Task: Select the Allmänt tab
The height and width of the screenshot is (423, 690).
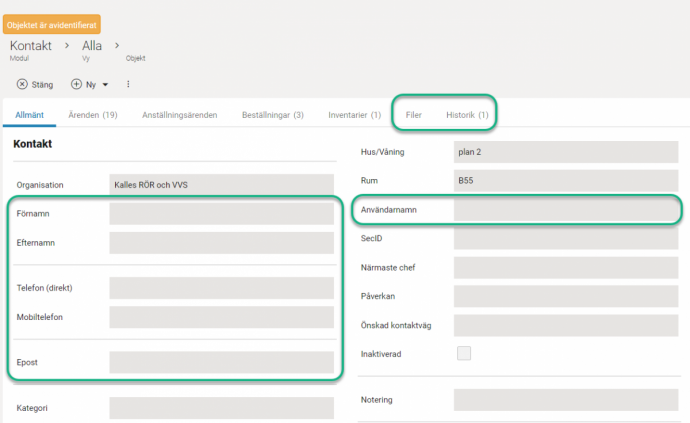Action: click(28, 115)
